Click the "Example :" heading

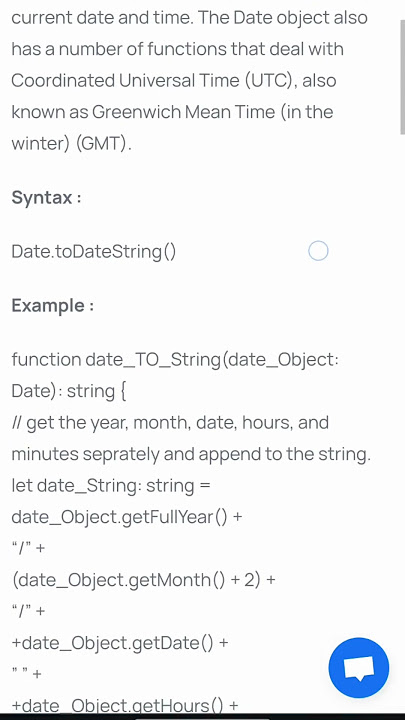pyautogui.click(x=53, y=305)
